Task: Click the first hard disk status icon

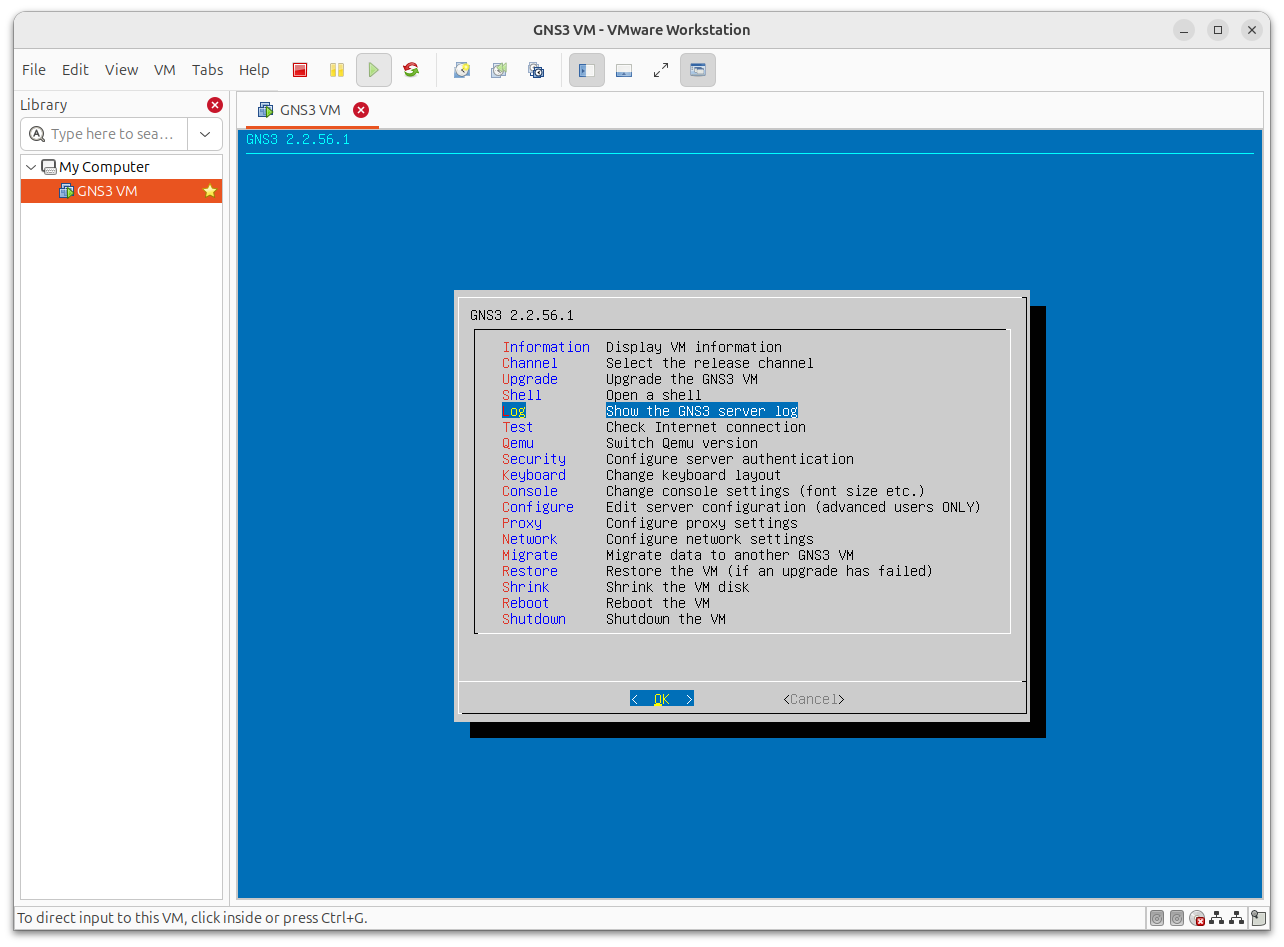Action: click(x=1156, y=918)
